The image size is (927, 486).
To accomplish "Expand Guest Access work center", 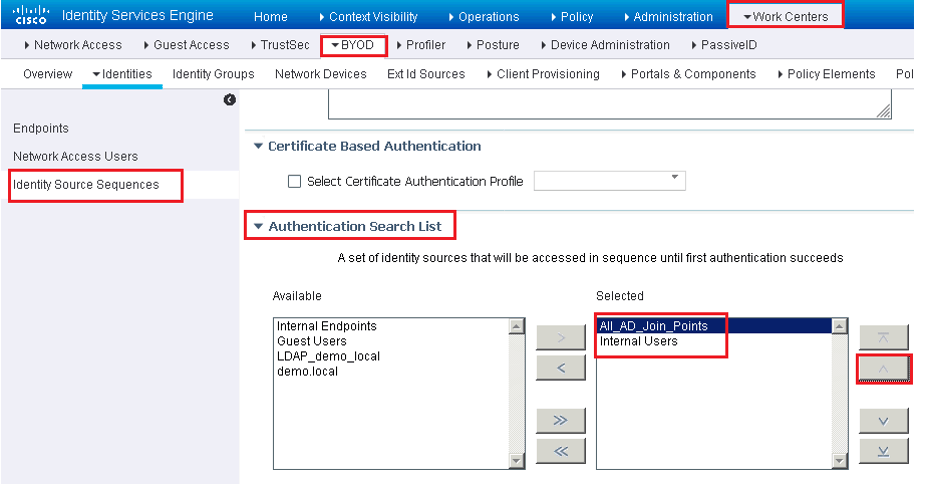I will (187, 45).
